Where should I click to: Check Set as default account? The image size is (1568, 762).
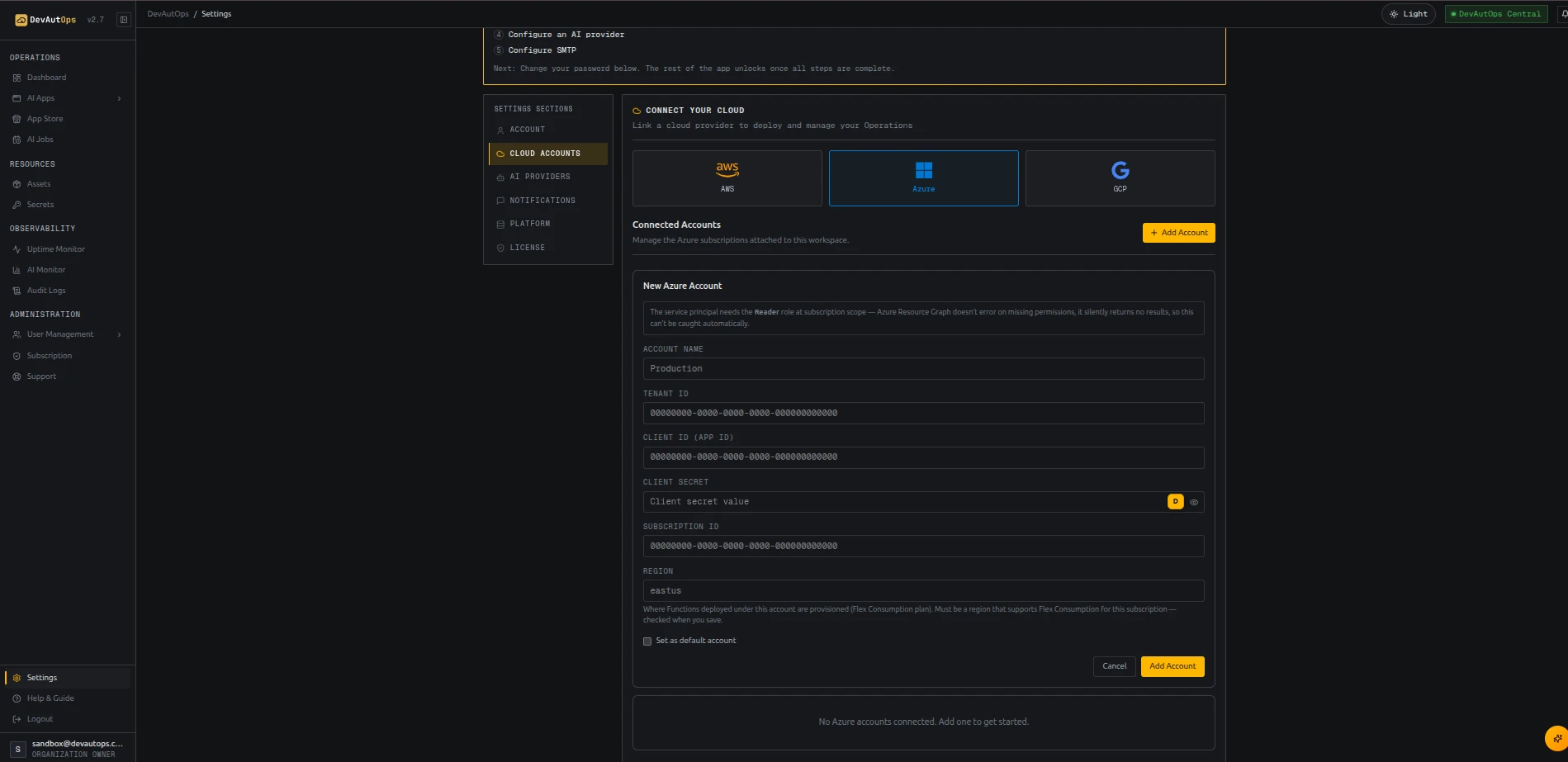point(647,641)
